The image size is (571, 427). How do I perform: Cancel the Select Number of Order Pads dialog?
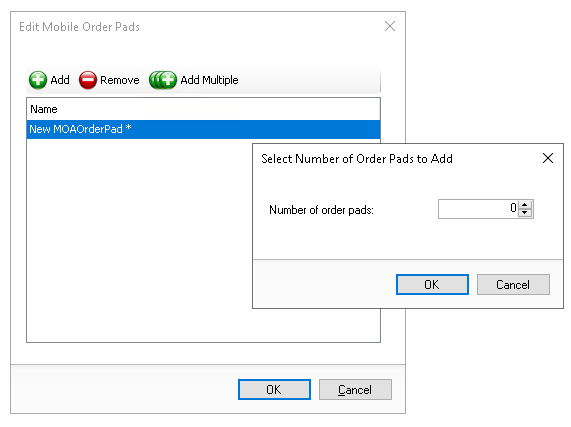coord(513,284)
